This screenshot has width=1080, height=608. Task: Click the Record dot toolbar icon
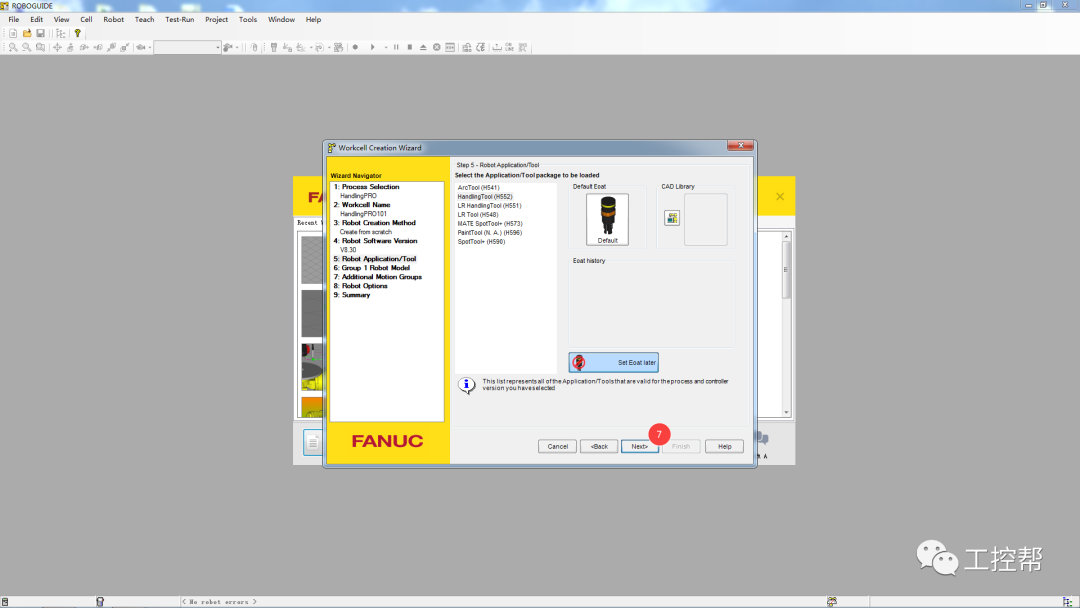(x=355, y=48)
